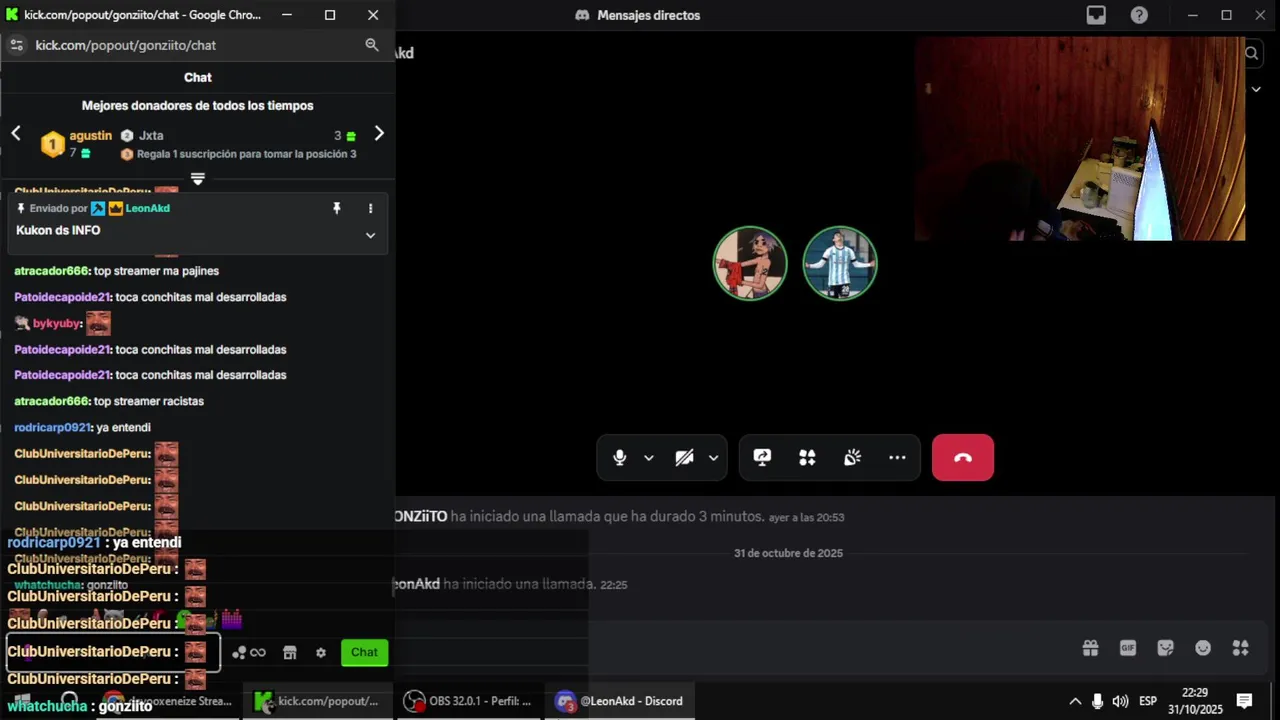Hang up the Discord call
The image size is (1280, 720).
click(x=963, y=457)
